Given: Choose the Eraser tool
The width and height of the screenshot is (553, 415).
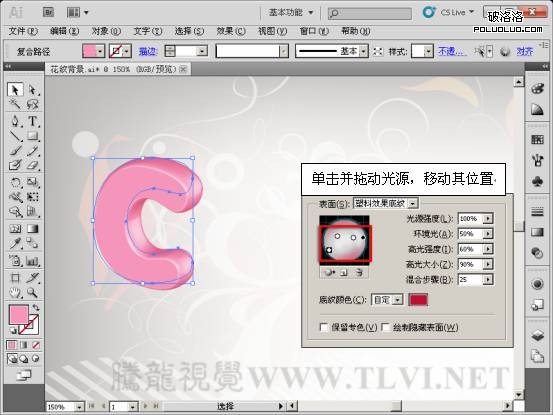Looking at the screenshot, I should click(x=32, y=165).
